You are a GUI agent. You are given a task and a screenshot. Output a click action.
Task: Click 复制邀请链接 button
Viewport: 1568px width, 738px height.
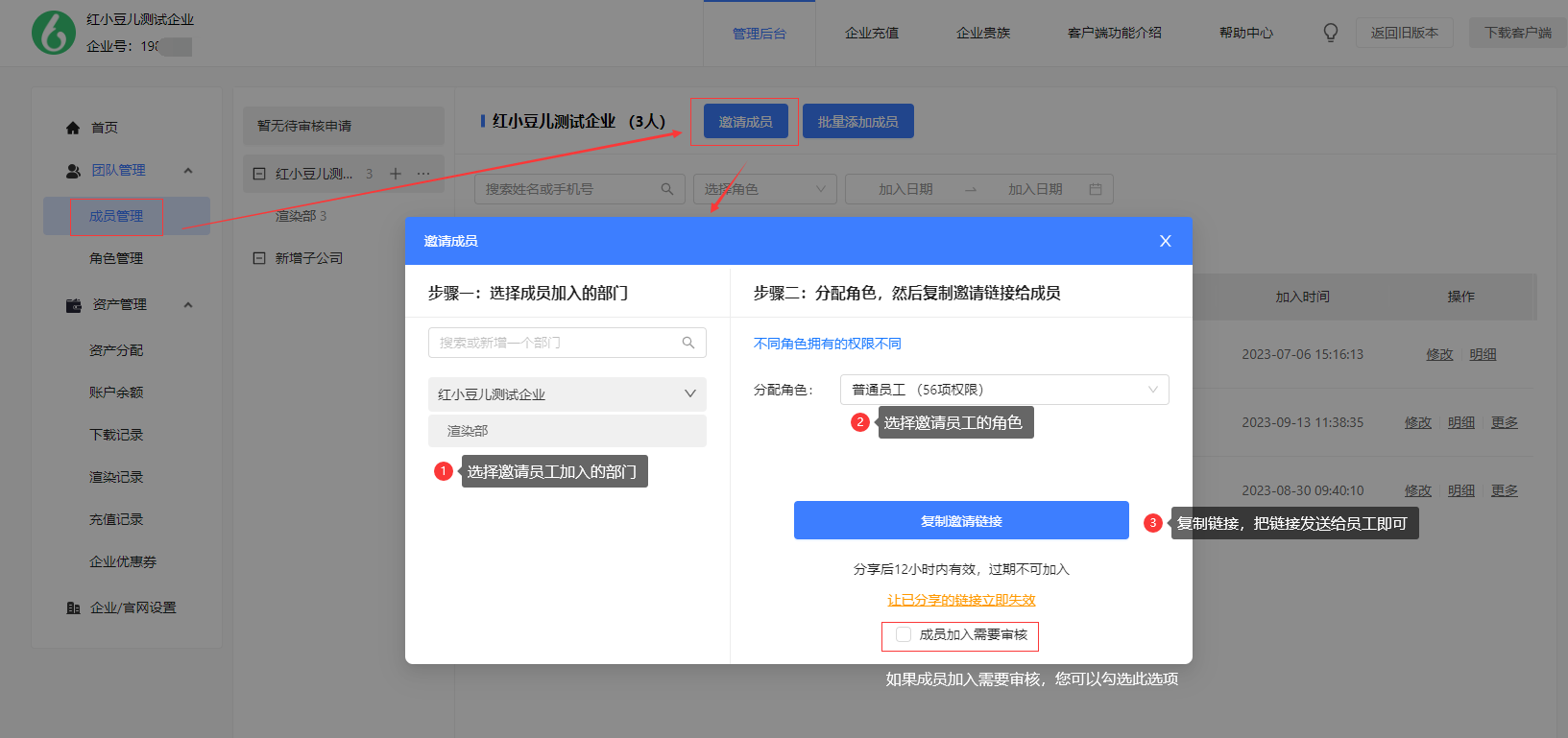pyautogui.click(x=961, y=520)
